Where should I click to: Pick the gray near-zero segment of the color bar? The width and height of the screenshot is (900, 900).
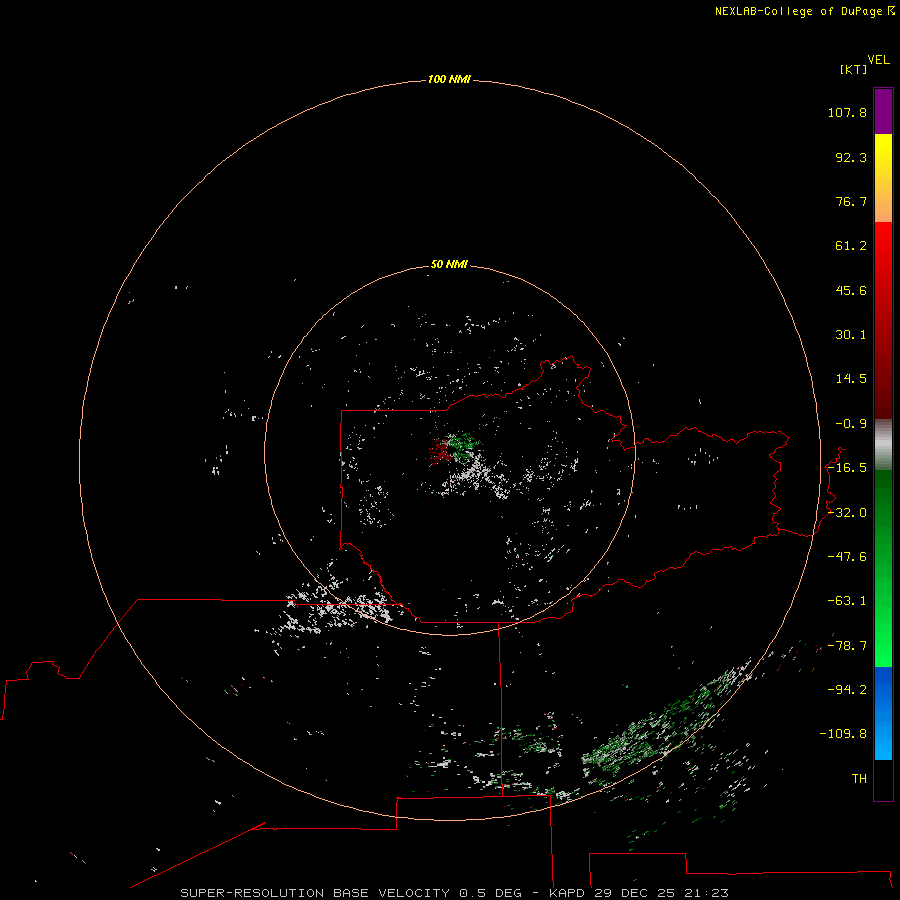coord(883,445)
